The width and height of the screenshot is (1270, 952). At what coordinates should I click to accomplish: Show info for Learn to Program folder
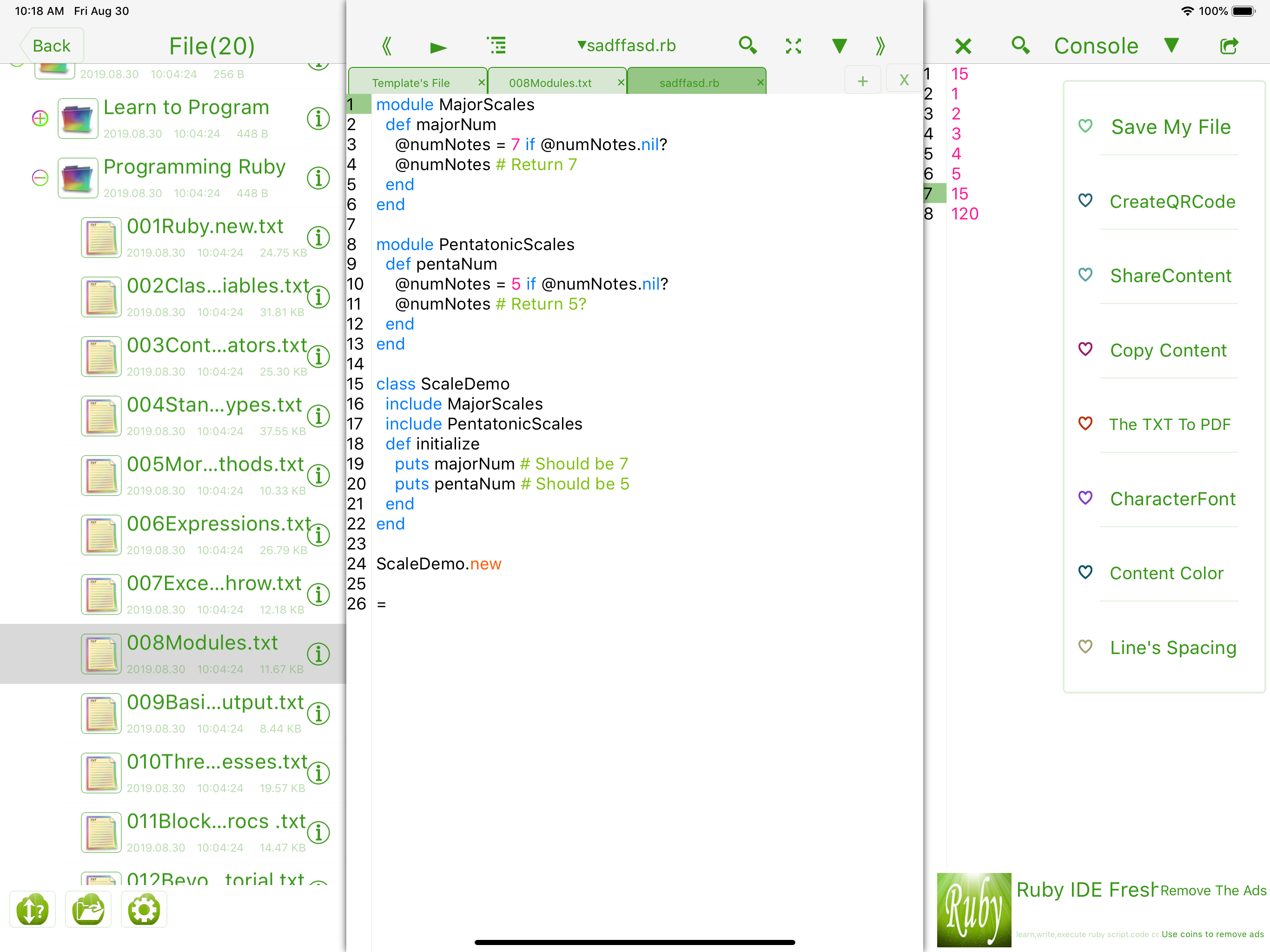click(x=318, y=119)
